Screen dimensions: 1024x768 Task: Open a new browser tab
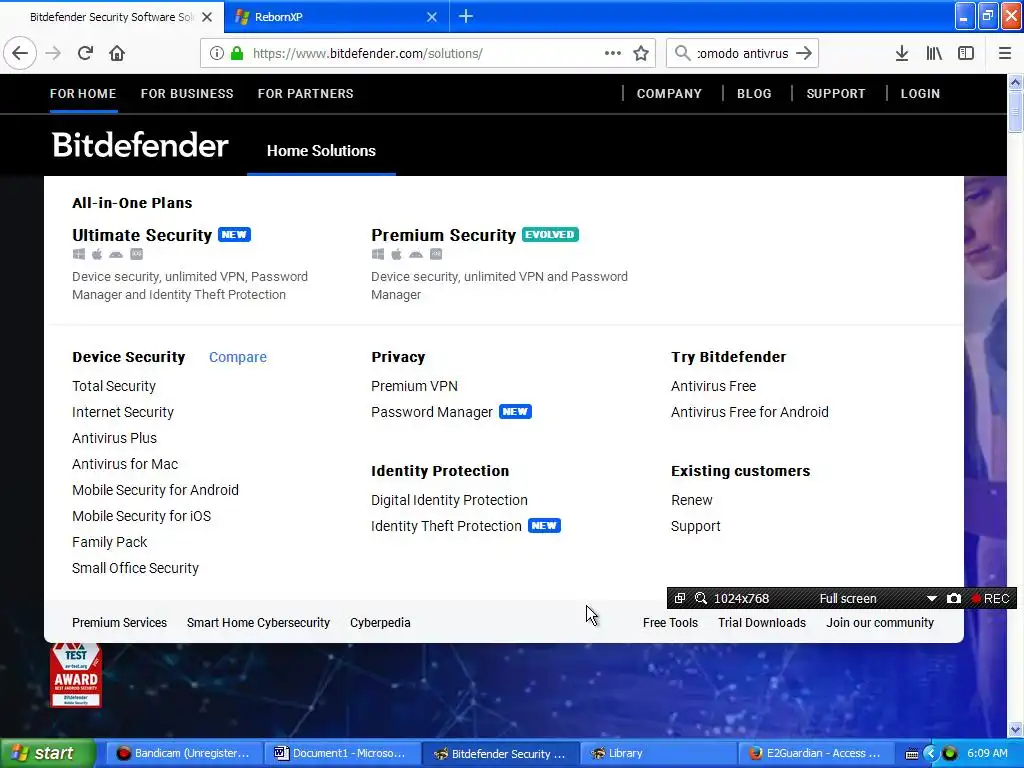click(x=466, y=16)
